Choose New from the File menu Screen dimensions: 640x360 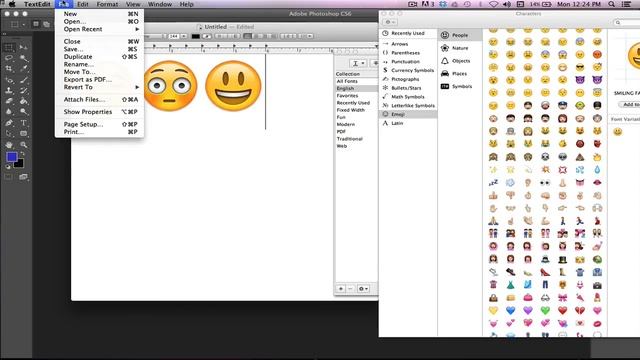tap(99, 14)
